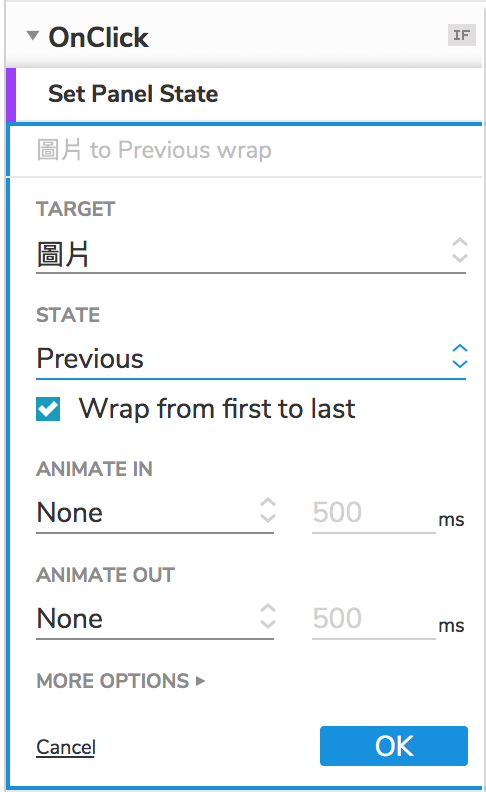Click the 'Wrap from first to last' label

[217, 409]
